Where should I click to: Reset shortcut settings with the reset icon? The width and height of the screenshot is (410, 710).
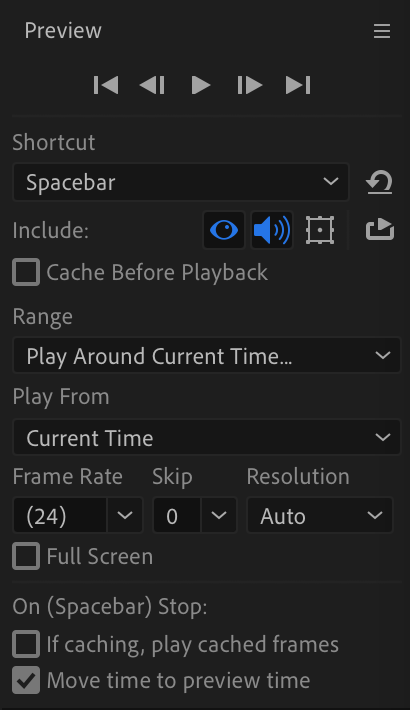[x=379, y=182]
